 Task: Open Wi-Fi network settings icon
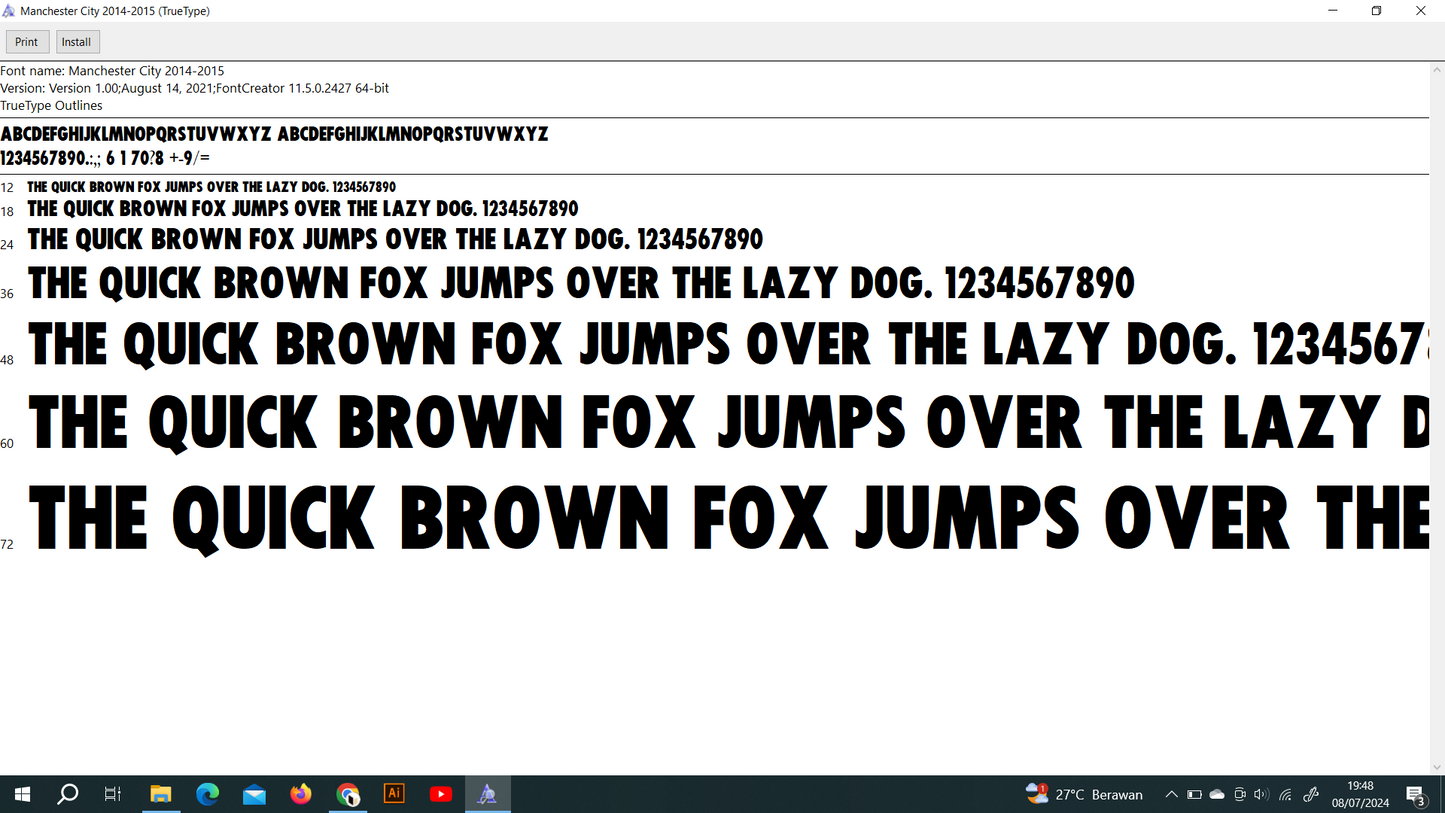tap(1286, 794)
